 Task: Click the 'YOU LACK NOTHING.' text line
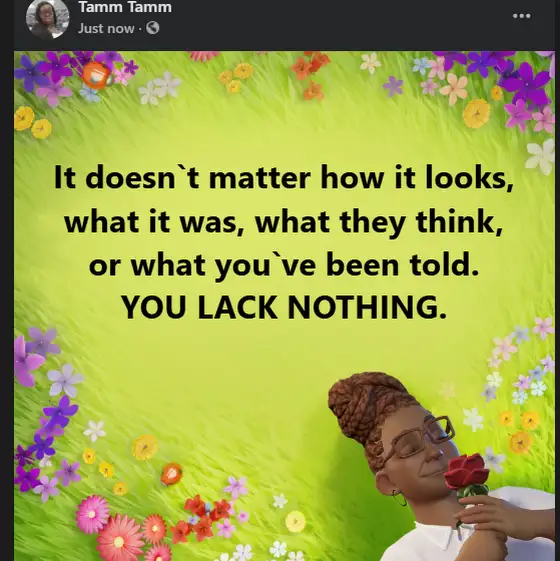point(284,308)
